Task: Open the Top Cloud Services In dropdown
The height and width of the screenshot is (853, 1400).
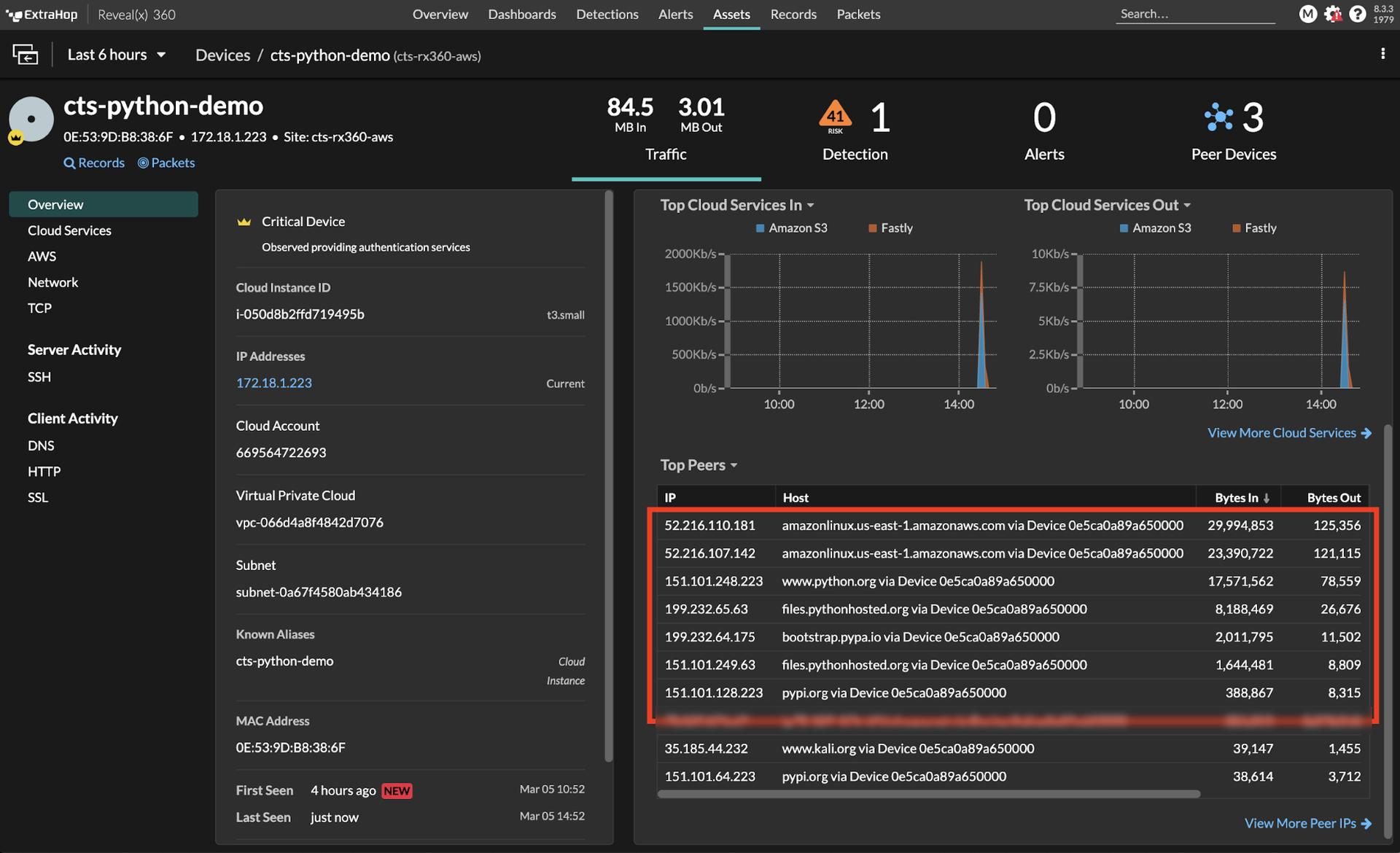Action: click(737, 206)
